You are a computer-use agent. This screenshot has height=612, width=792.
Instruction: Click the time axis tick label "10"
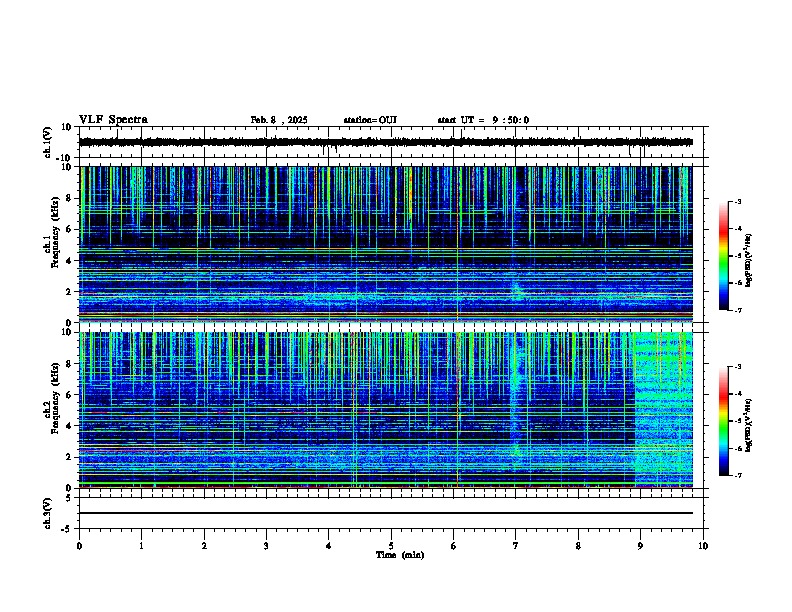click(x=703, y=546)
